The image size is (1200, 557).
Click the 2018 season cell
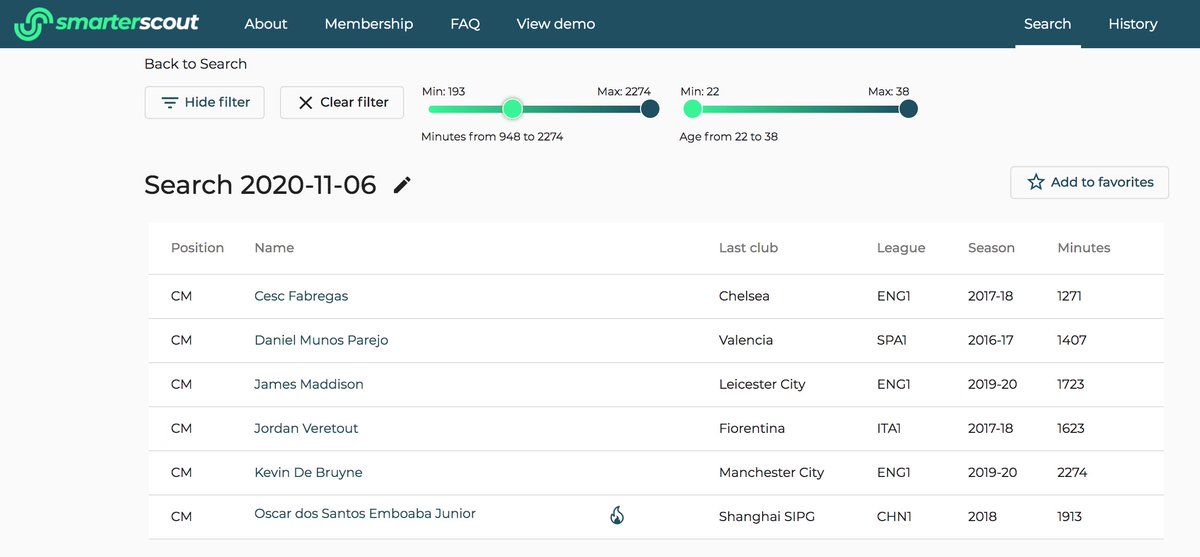point(984,517)
